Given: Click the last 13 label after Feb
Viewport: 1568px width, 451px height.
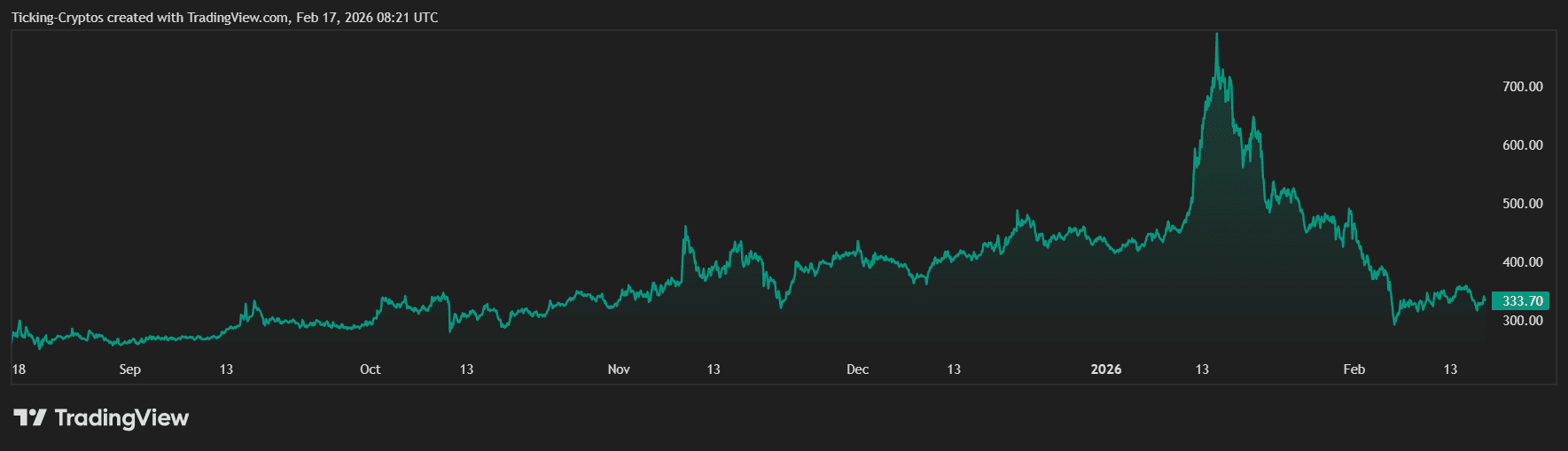Looking at the screenshot, I should [x=1450, y=369].
